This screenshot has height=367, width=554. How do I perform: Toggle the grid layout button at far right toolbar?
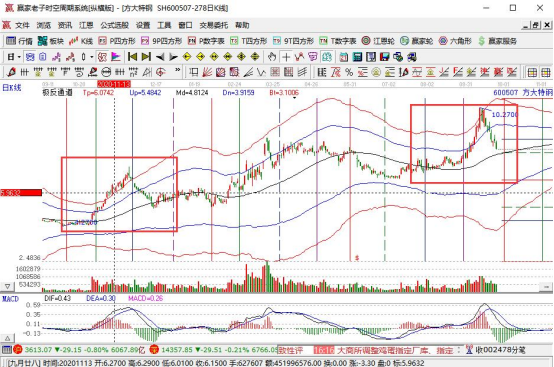tap(546, 72)
